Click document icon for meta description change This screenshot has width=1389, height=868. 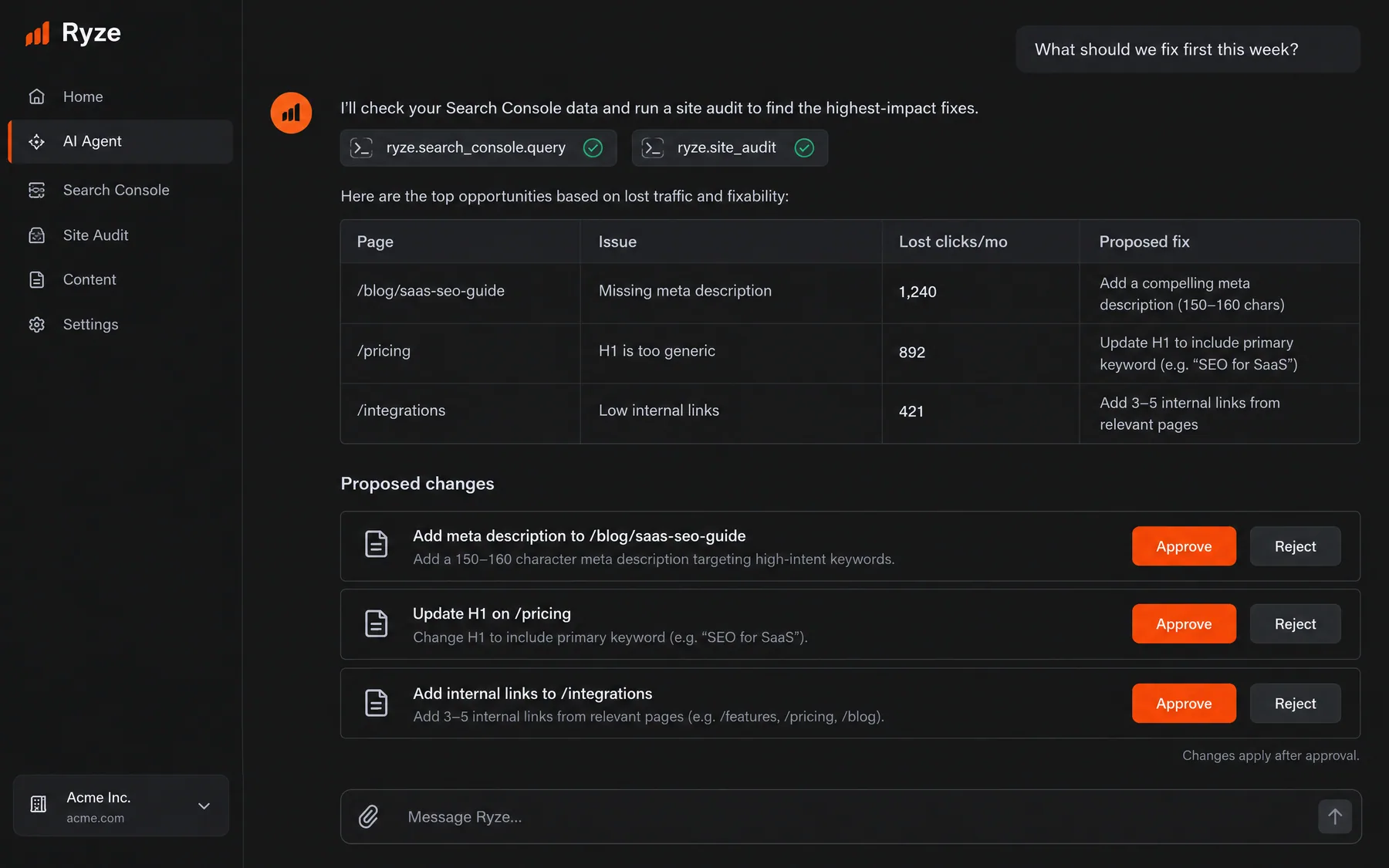[377, 545]
